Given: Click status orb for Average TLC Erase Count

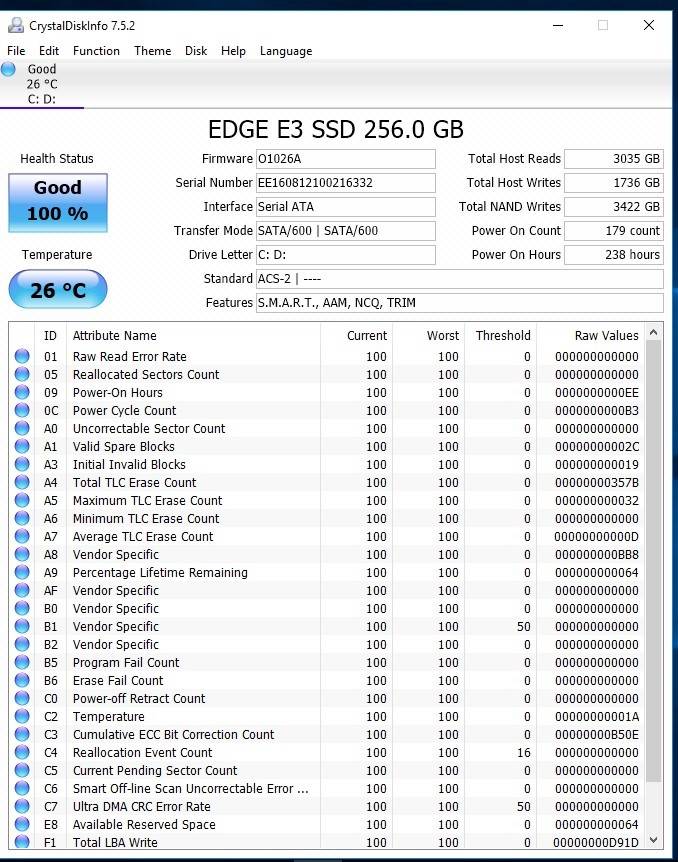Looking at the screenshot, I should point(22,537).
